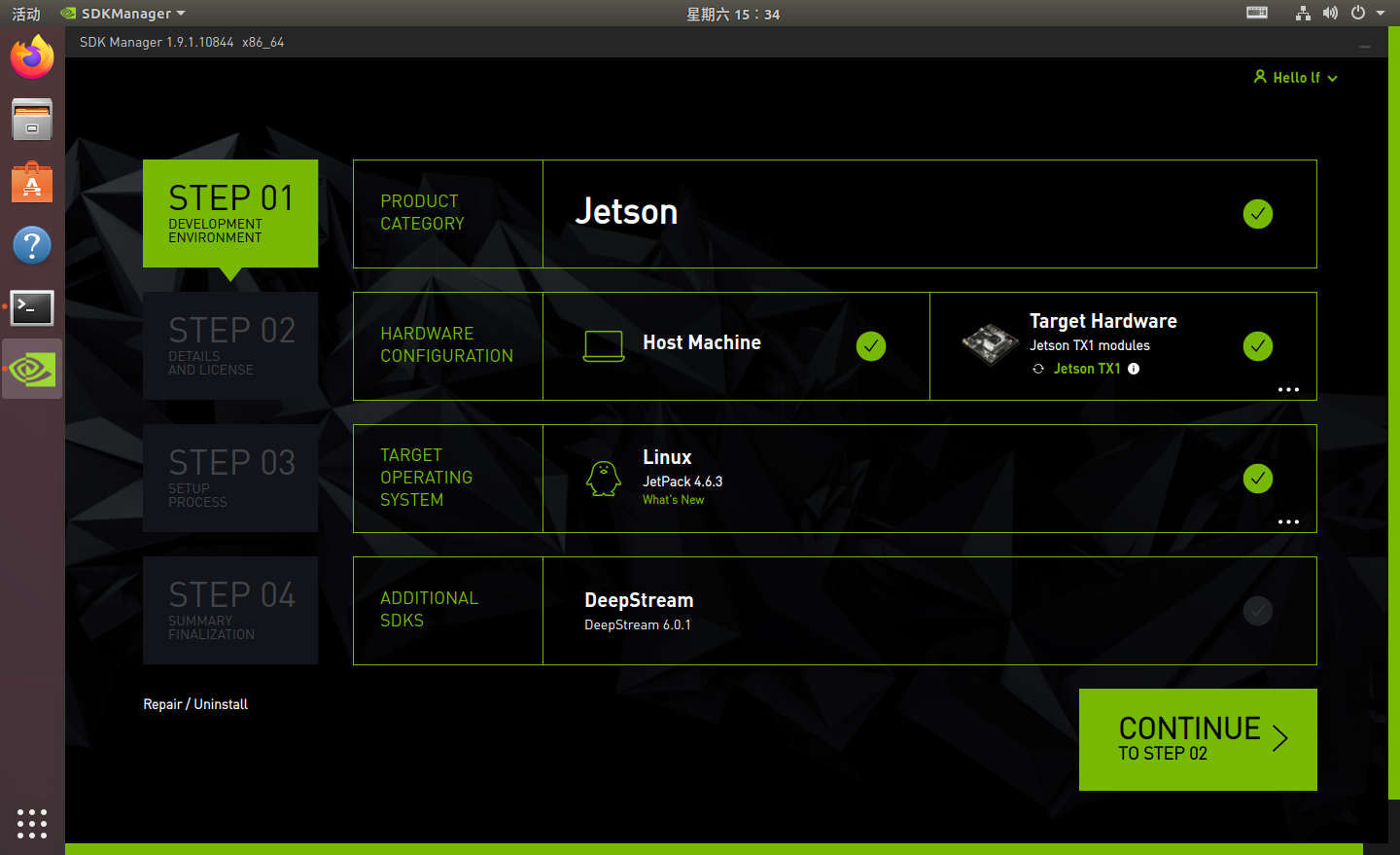Click the Jetson TX1 modules text

click(1090, 345)
